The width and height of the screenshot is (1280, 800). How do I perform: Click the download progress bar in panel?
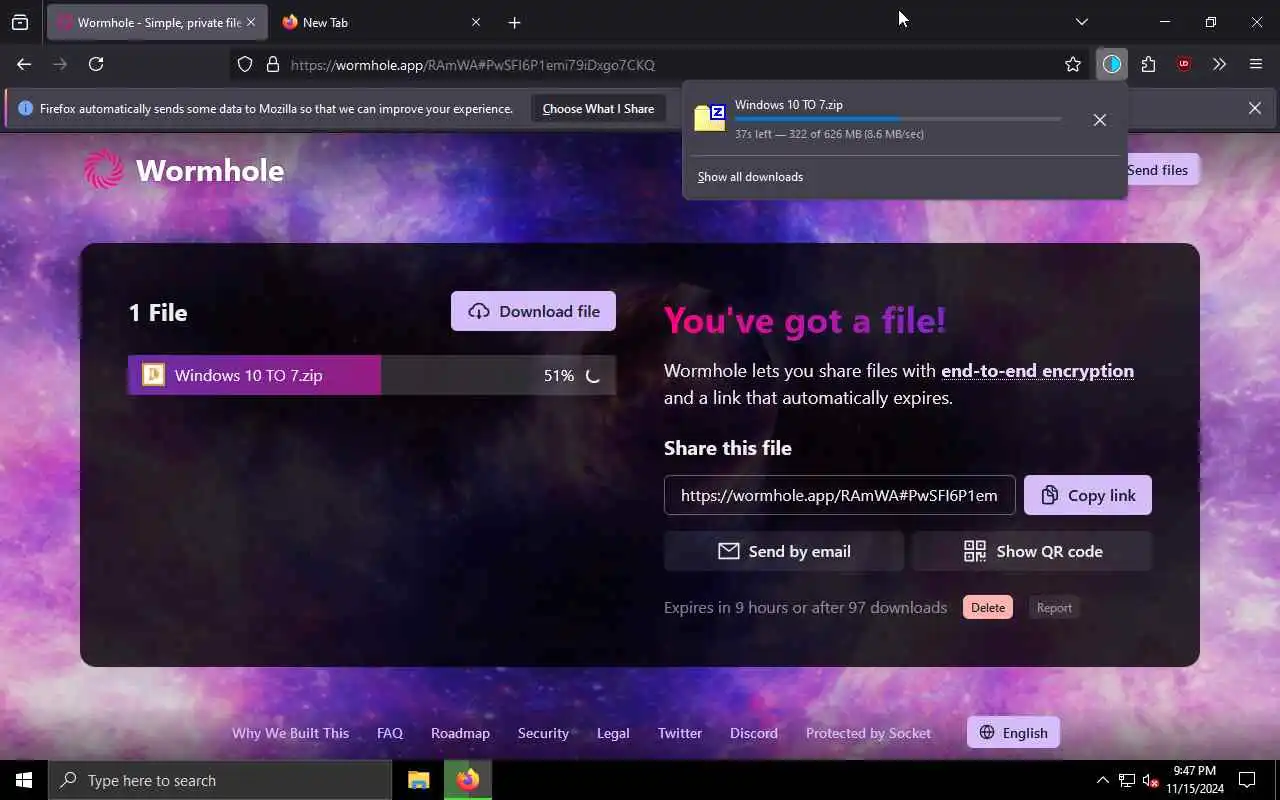tap(898, 119)
